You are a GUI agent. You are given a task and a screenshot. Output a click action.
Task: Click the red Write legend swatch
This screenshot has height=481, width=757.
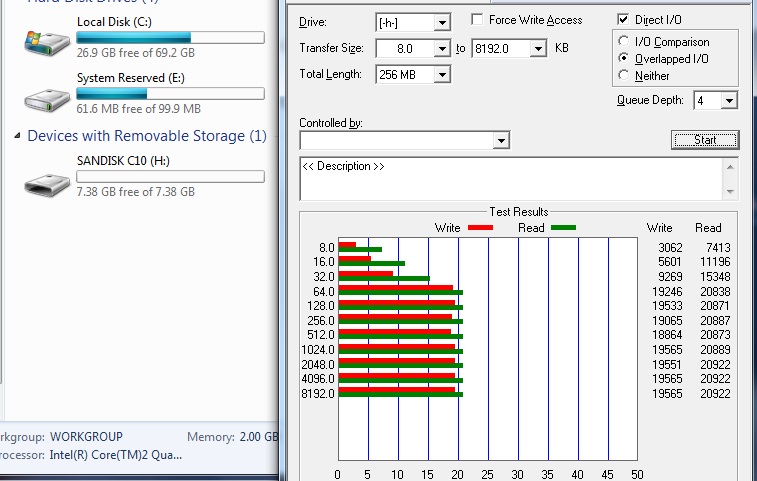(480, 227)
